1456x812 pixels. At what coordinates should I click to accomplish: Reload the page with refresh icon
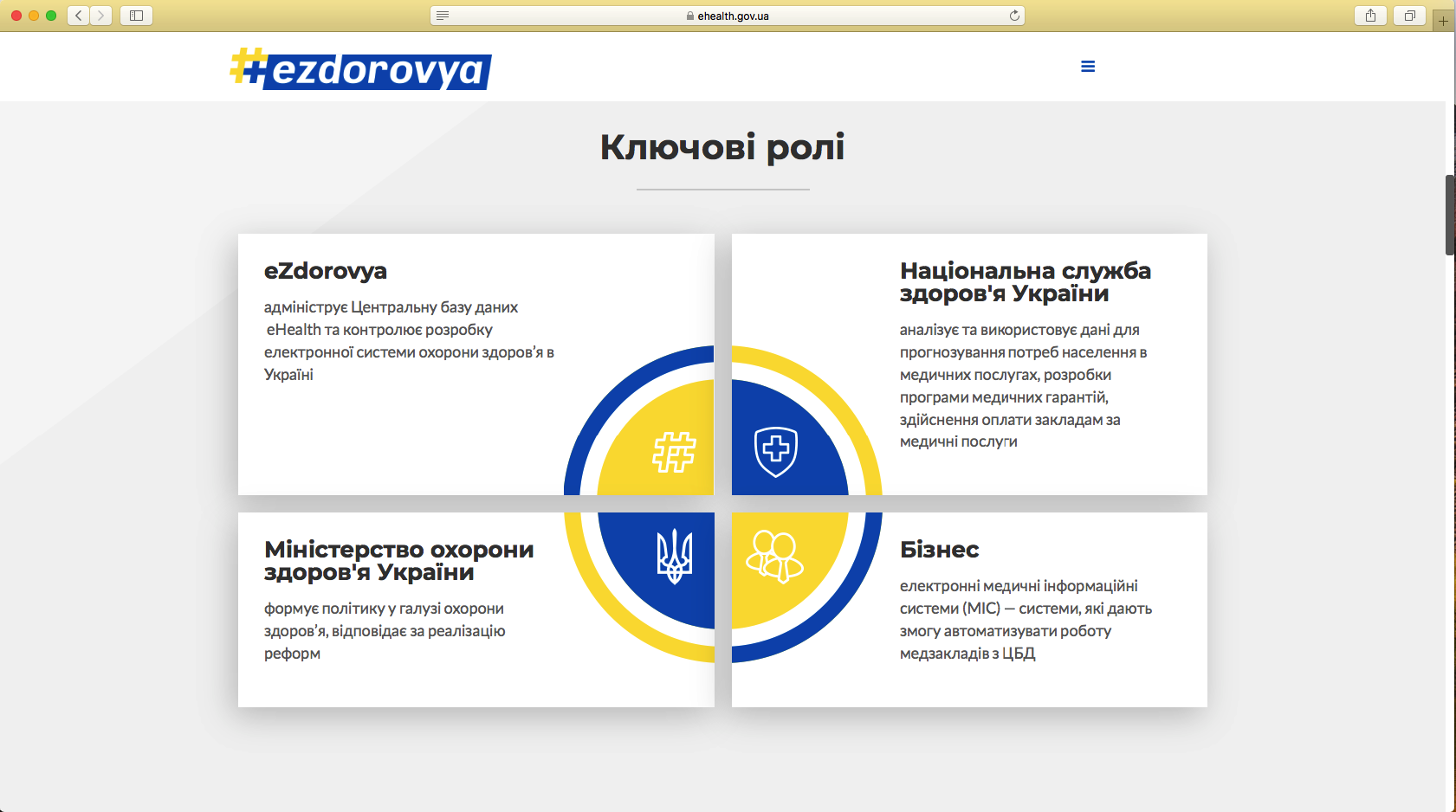[1014, 16]
